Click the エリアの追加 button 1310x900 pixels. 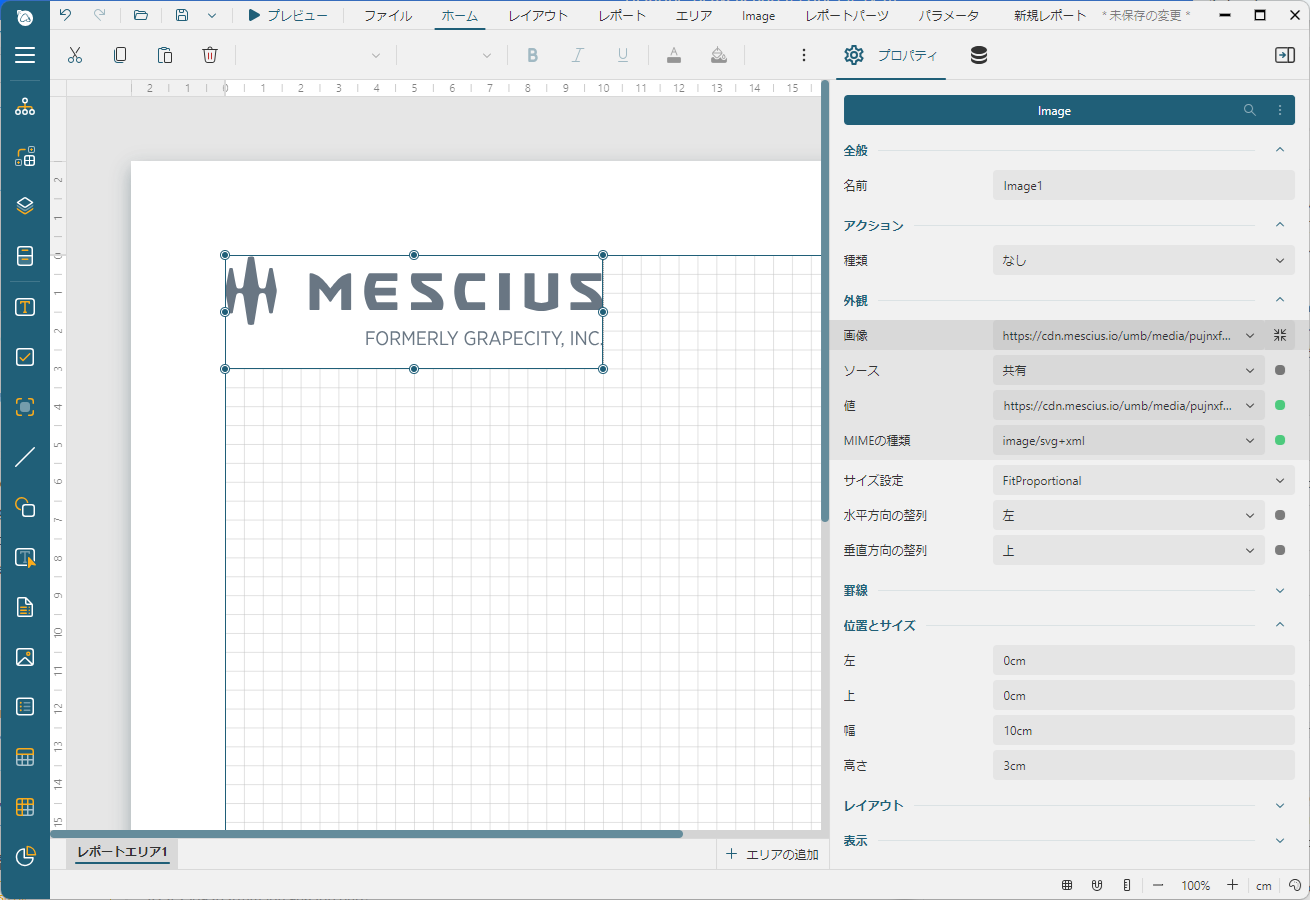(x=772, y=854)
